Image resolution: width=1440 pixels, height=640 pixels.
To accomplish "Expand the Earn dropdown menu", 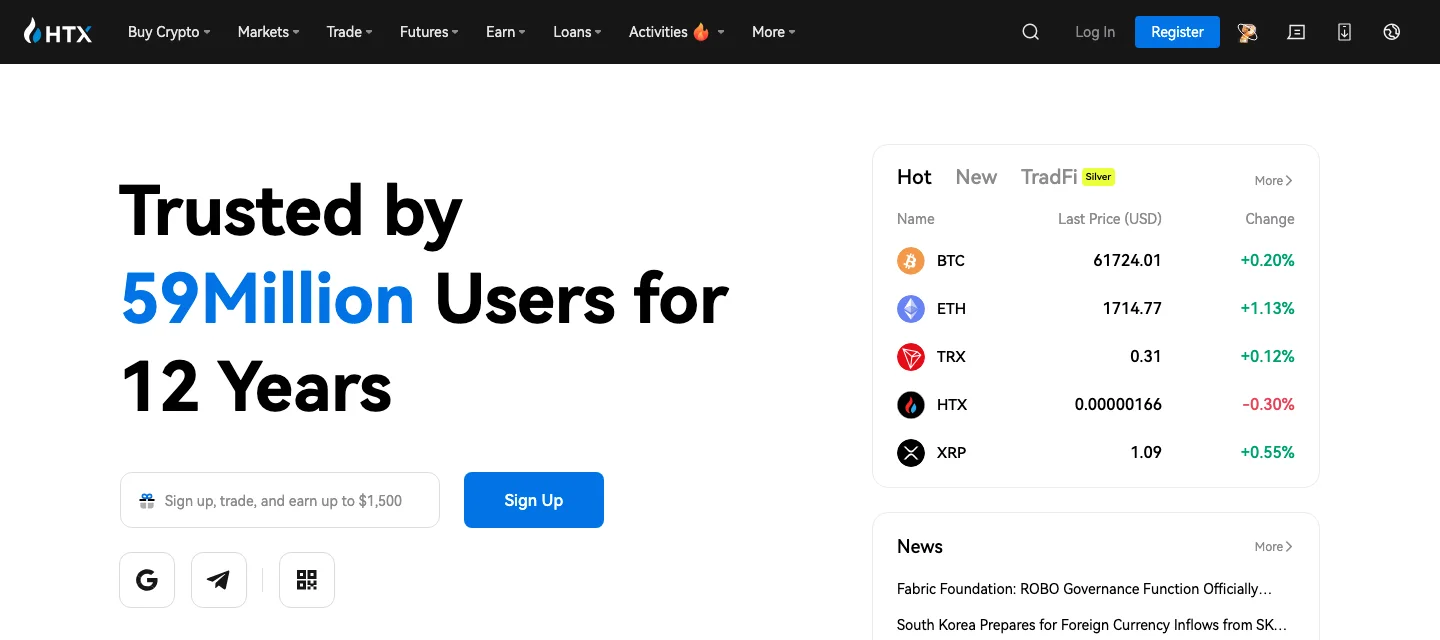I will [x=506, y=32].
